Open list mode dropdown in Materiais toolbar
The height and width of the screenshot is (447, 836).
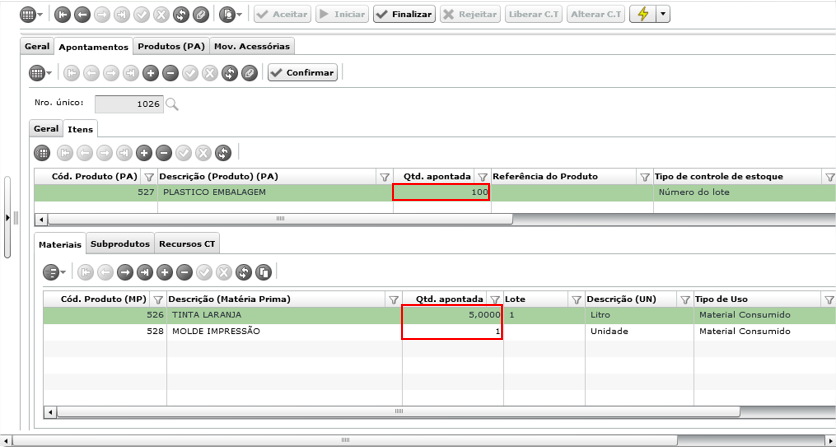54,273
